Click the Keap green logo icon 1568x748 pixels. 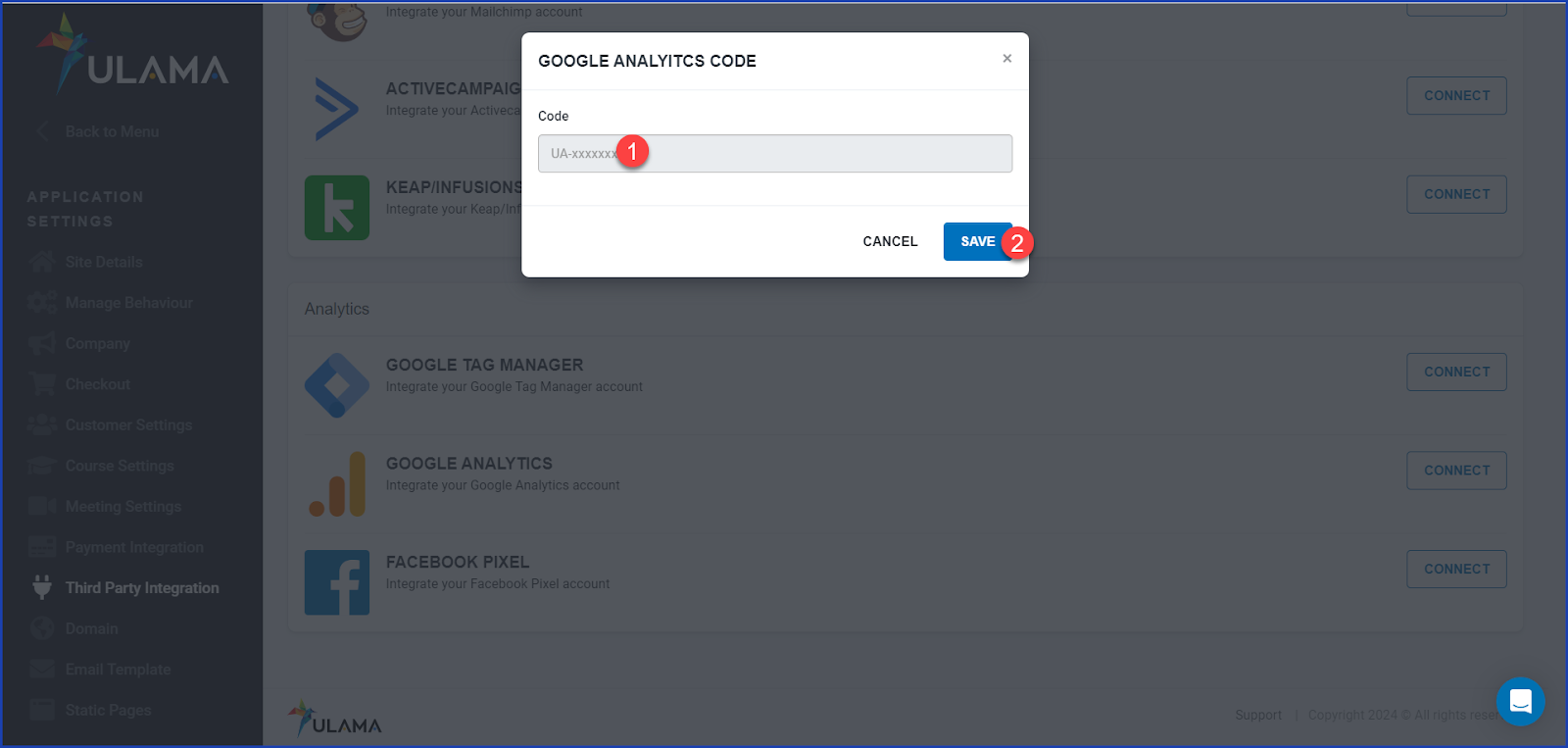(x=337, y=208)
